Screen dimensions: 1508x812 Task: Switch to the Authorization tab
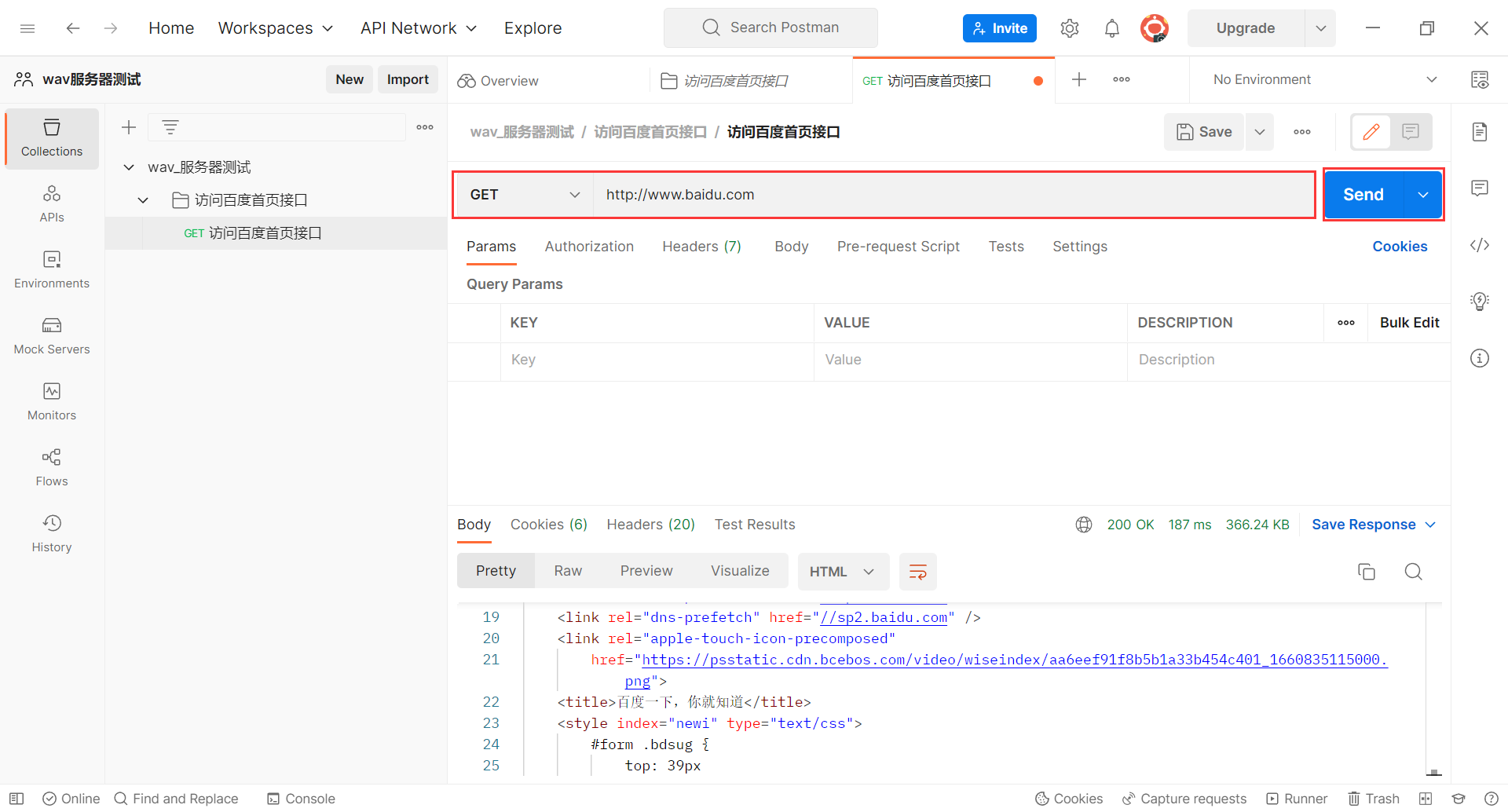tap(589, 247)
